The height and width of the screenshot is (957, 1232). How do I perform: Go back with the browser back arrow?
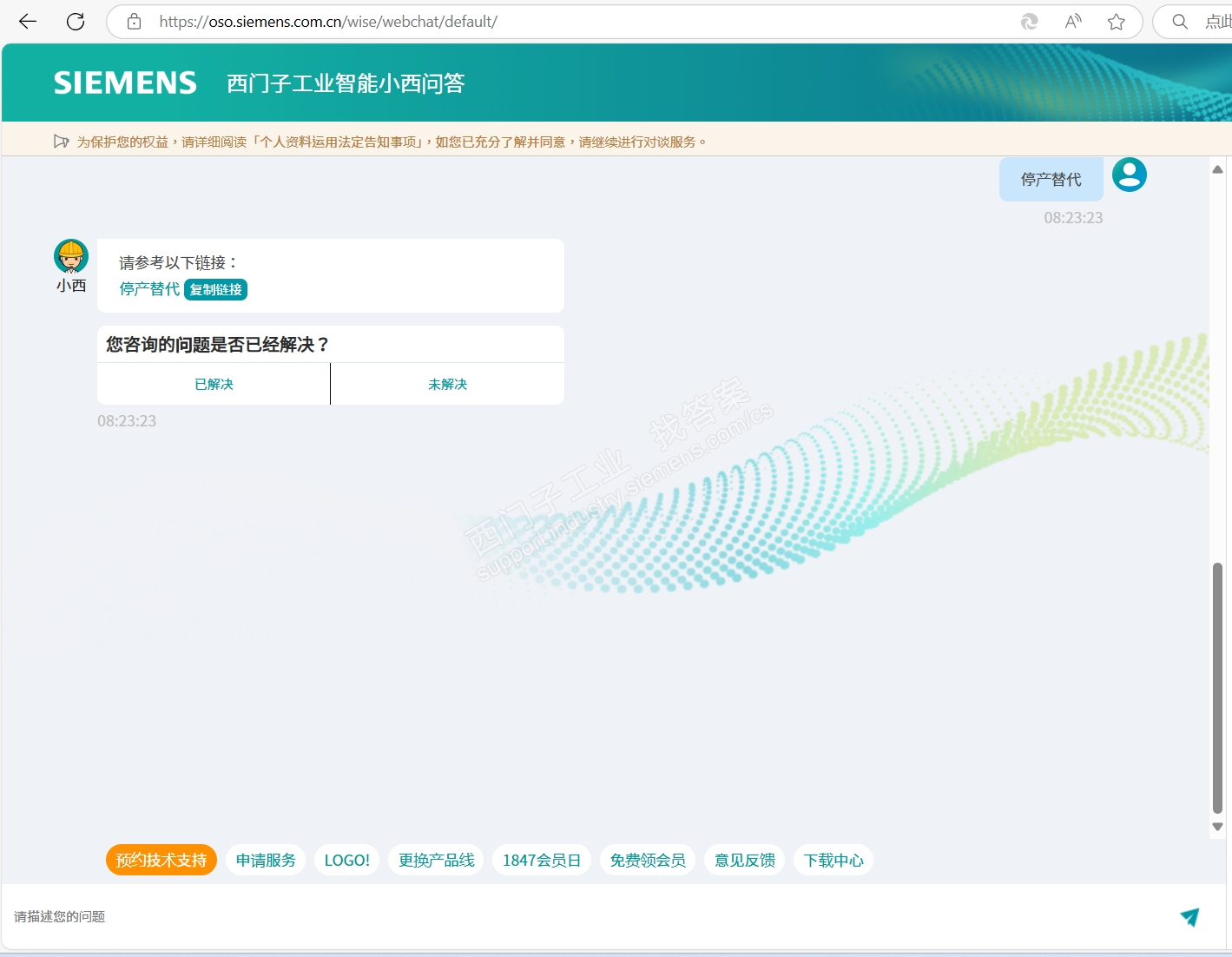[28, 22]
